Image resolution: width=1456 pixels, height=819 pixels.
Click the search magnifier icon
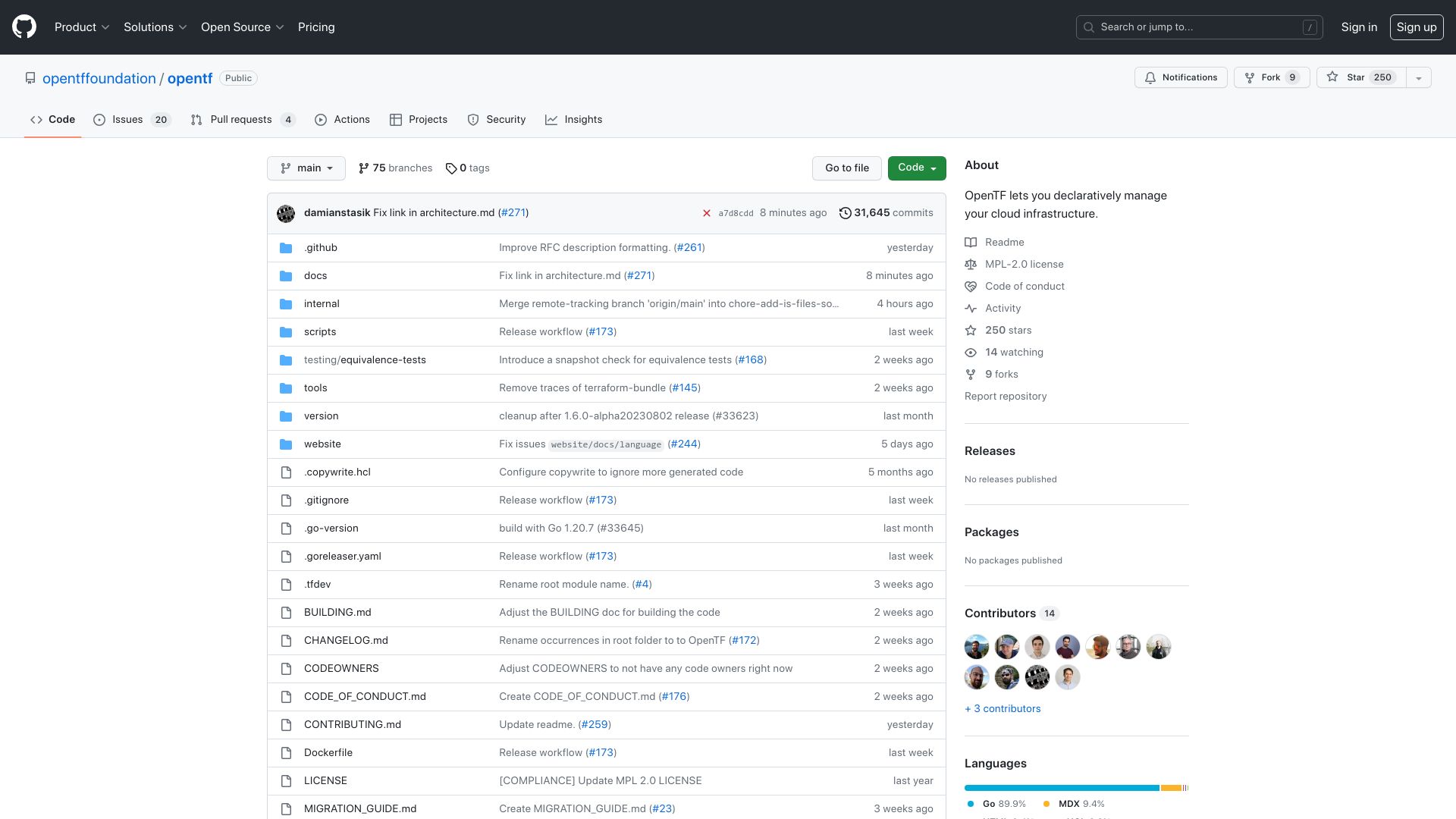tap(1089, 27)
